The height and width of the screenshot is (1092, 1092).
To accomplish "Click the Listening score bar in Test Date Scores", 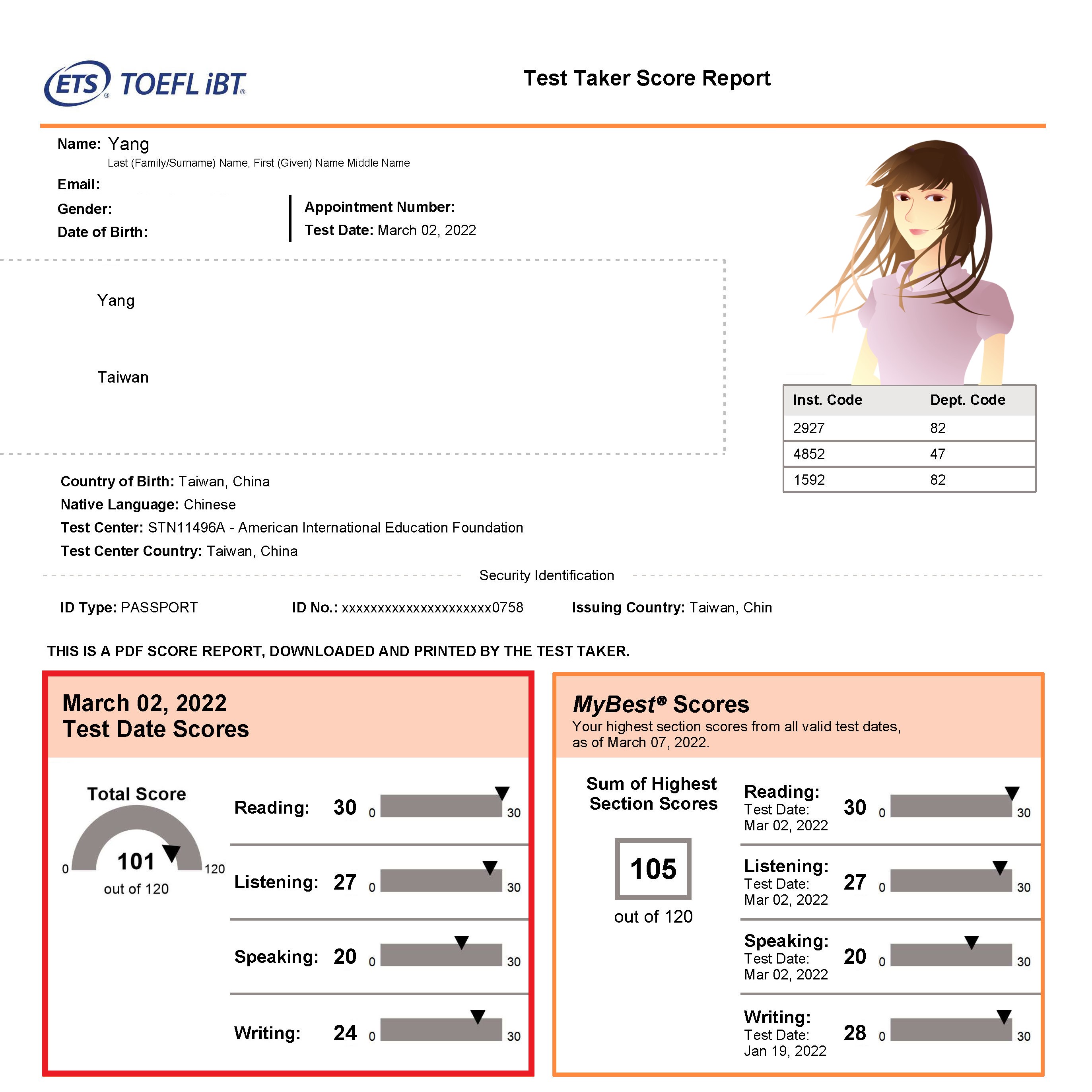I will [441, 880].
